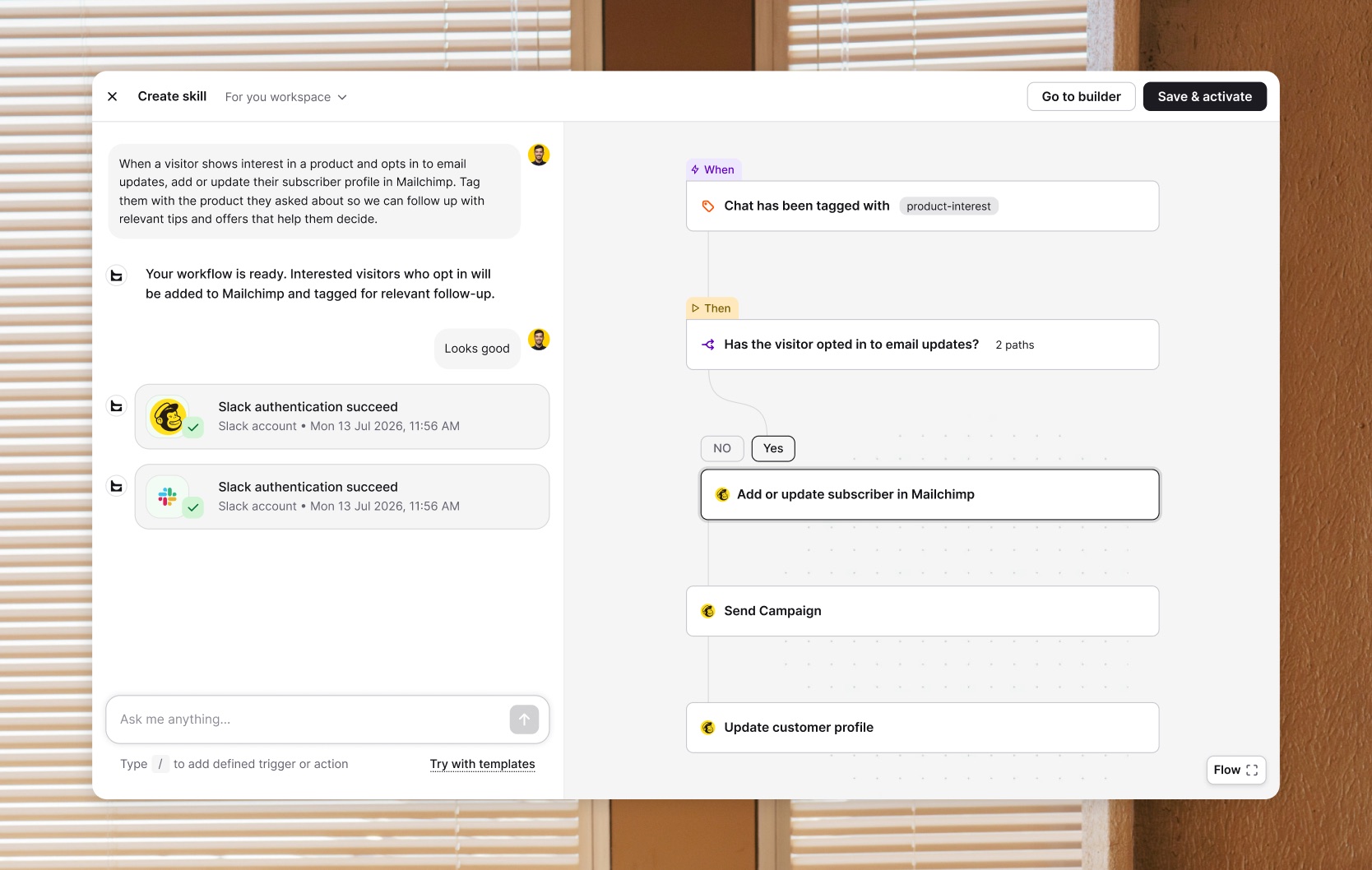The height and width of the screenshot is (870, 1372).
Task: Click the first user prompt message bubble
Action: pos(314,192)
